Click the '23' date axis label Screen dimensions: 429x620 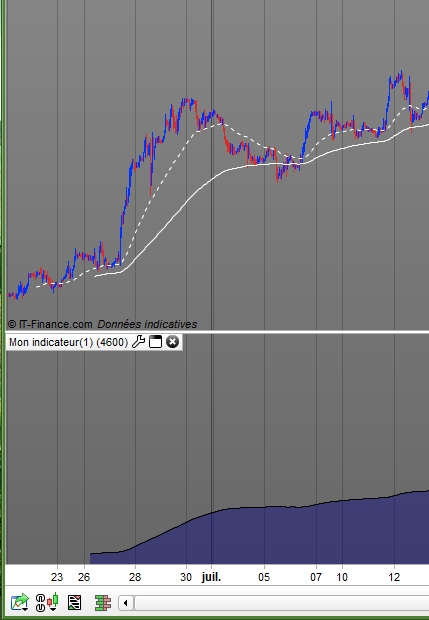click(x=57, y=577)
